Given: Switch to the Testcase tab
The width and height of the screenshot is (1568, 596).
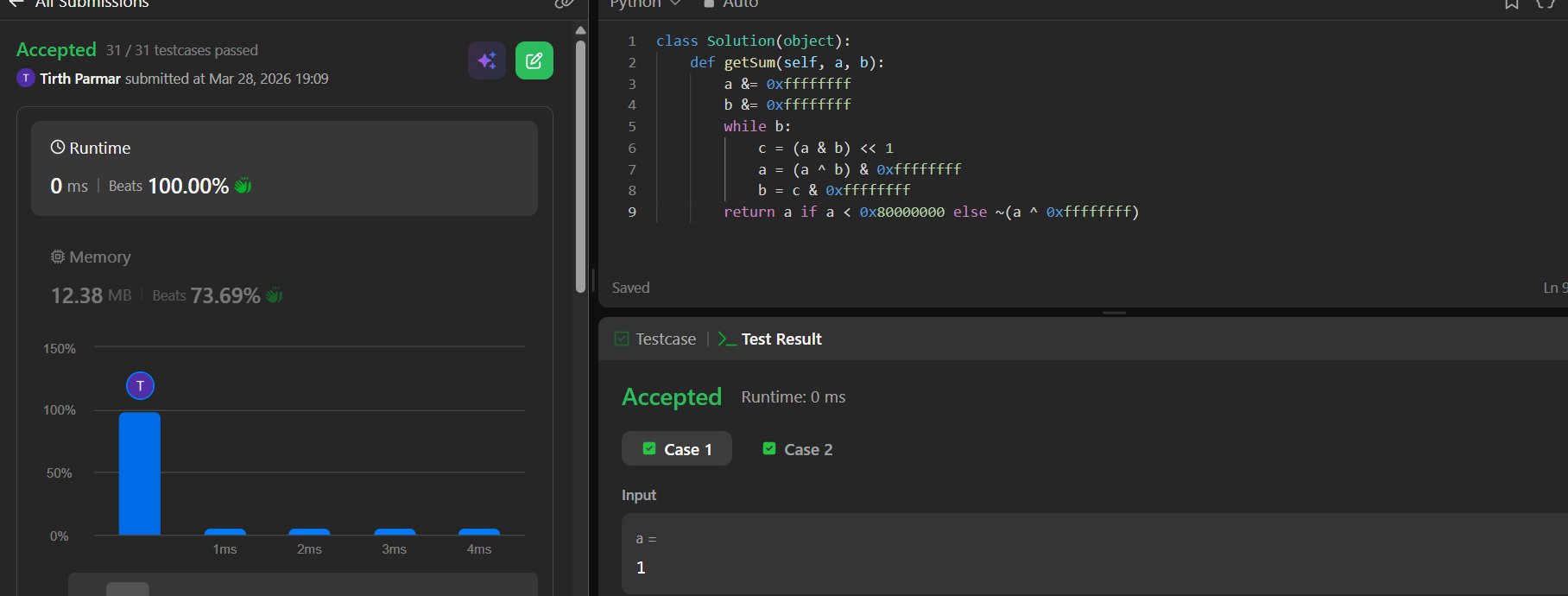Looking at the screenshot, I should pos(654,339).
